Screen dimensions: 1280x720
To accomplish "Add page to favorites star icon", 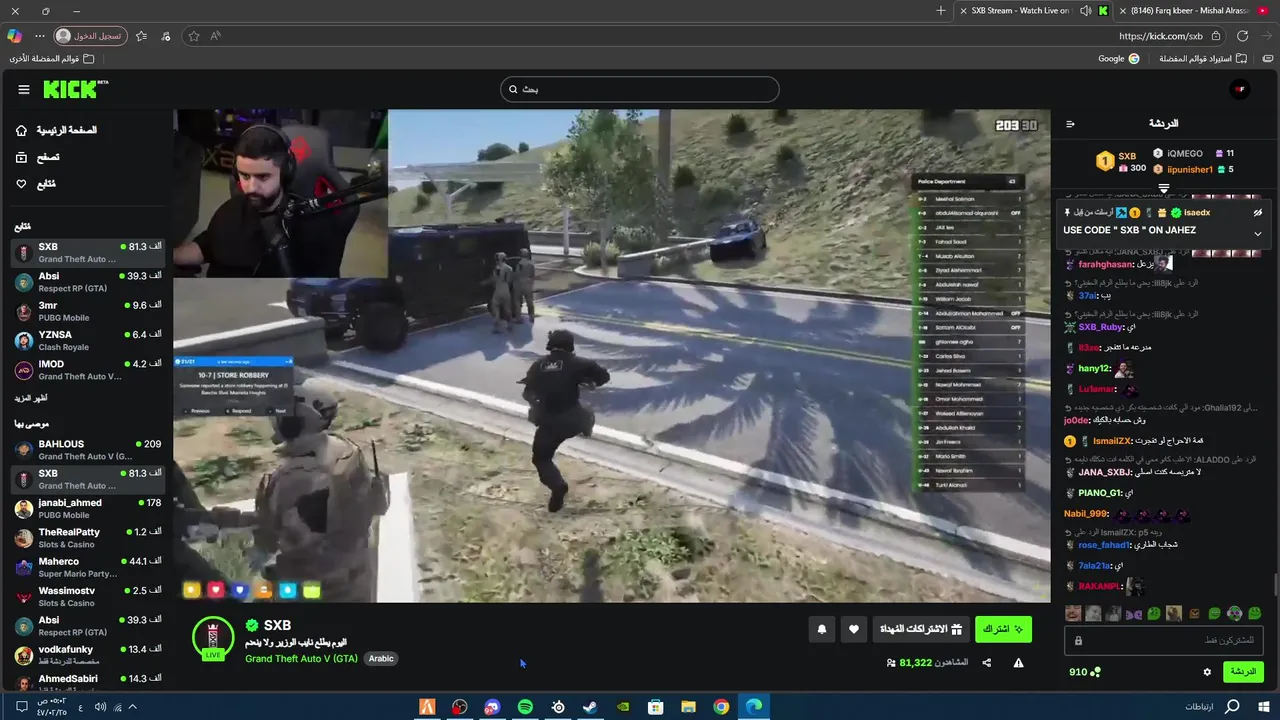I will click(193, 36).
